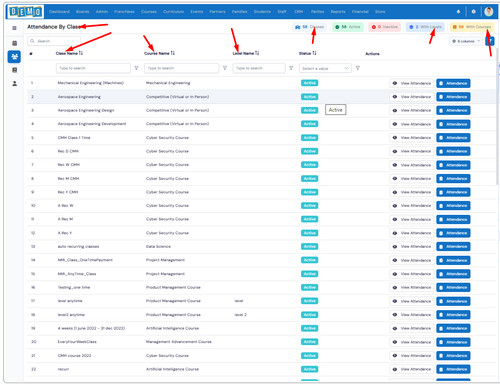Open the Students menu
The image size is (500, 385).
(262, 12)
